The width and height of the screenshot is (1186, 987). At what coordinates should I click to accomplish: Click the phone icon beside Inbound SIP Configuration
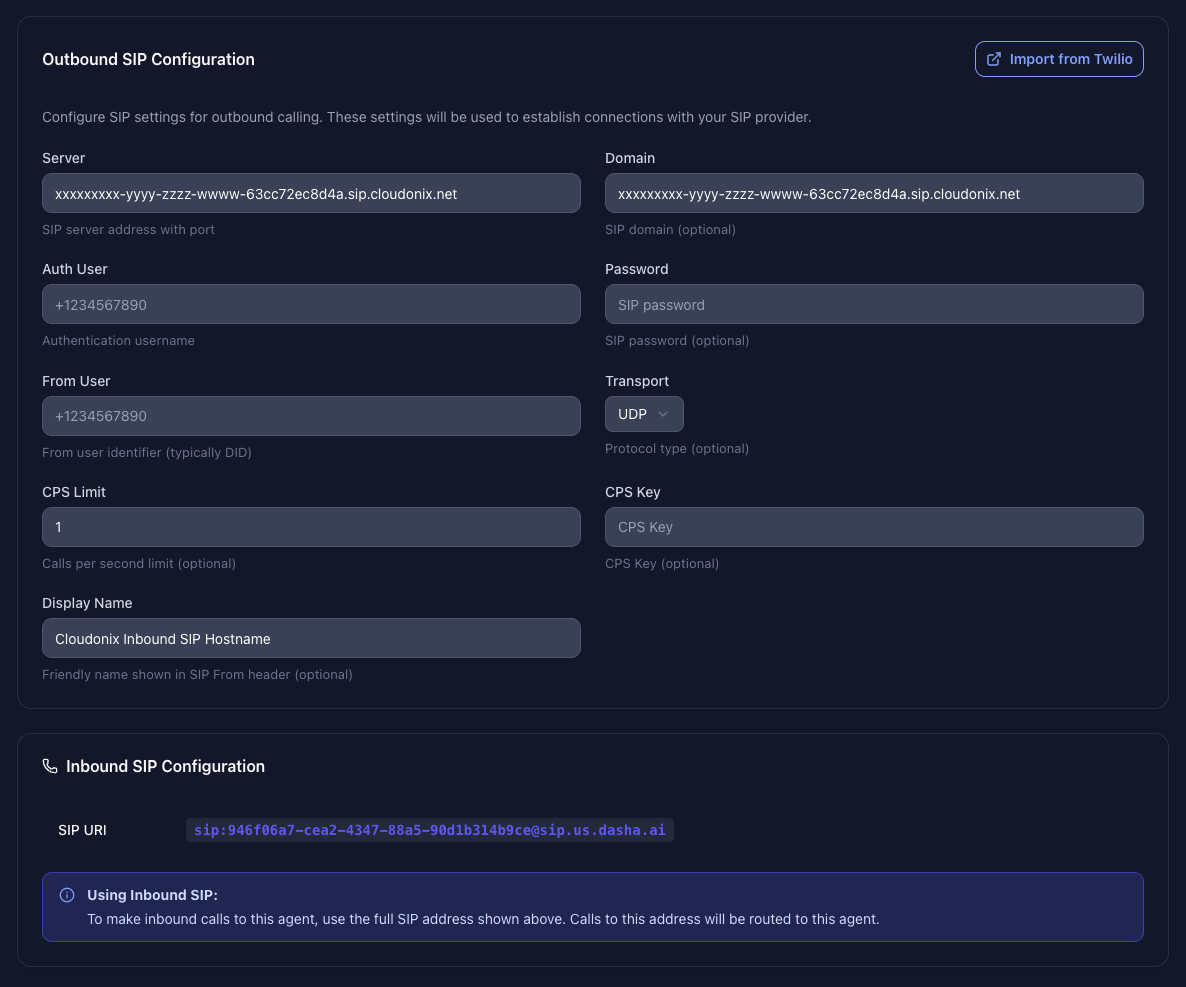[x=50, y=766]
